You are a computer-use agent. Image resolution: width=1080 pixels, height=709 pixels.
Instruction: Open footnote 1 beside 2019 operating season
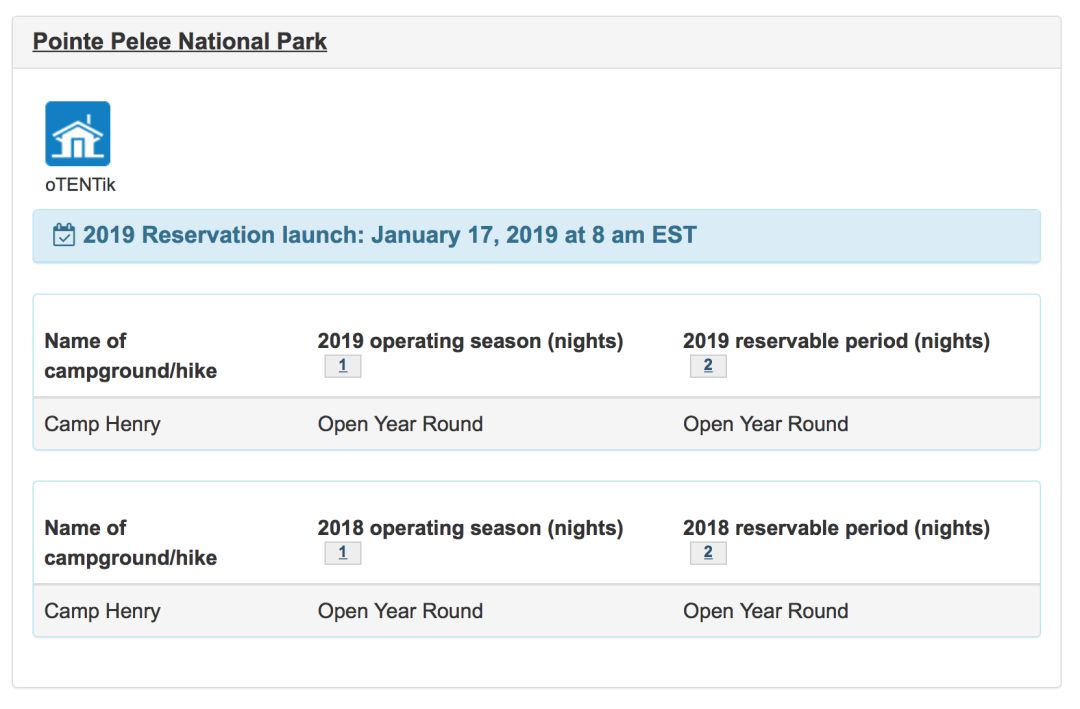coord(343,366)
